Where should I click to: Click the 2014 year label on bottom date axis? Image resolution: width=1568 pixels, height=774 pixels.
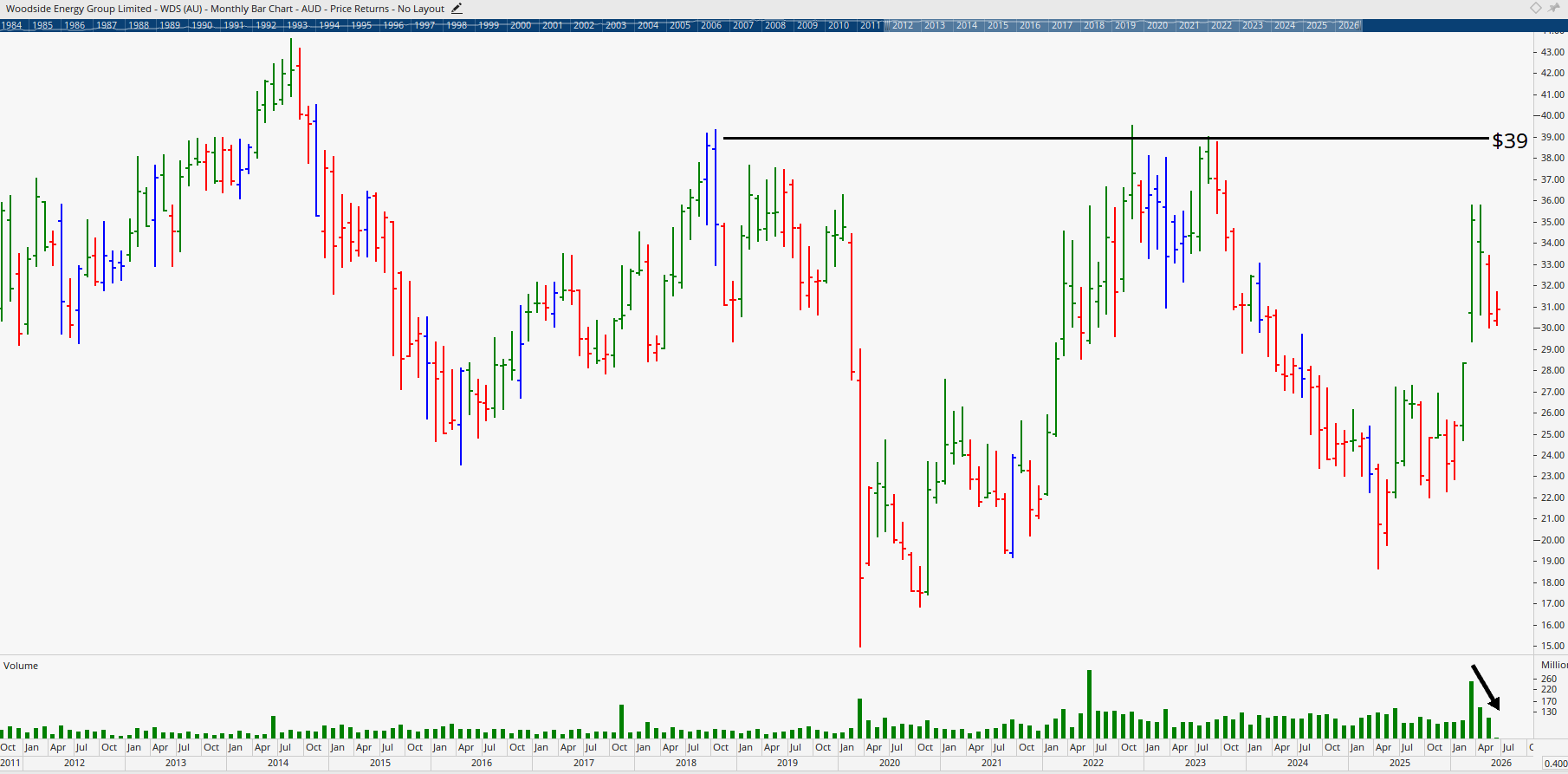[x=278, y=763]
